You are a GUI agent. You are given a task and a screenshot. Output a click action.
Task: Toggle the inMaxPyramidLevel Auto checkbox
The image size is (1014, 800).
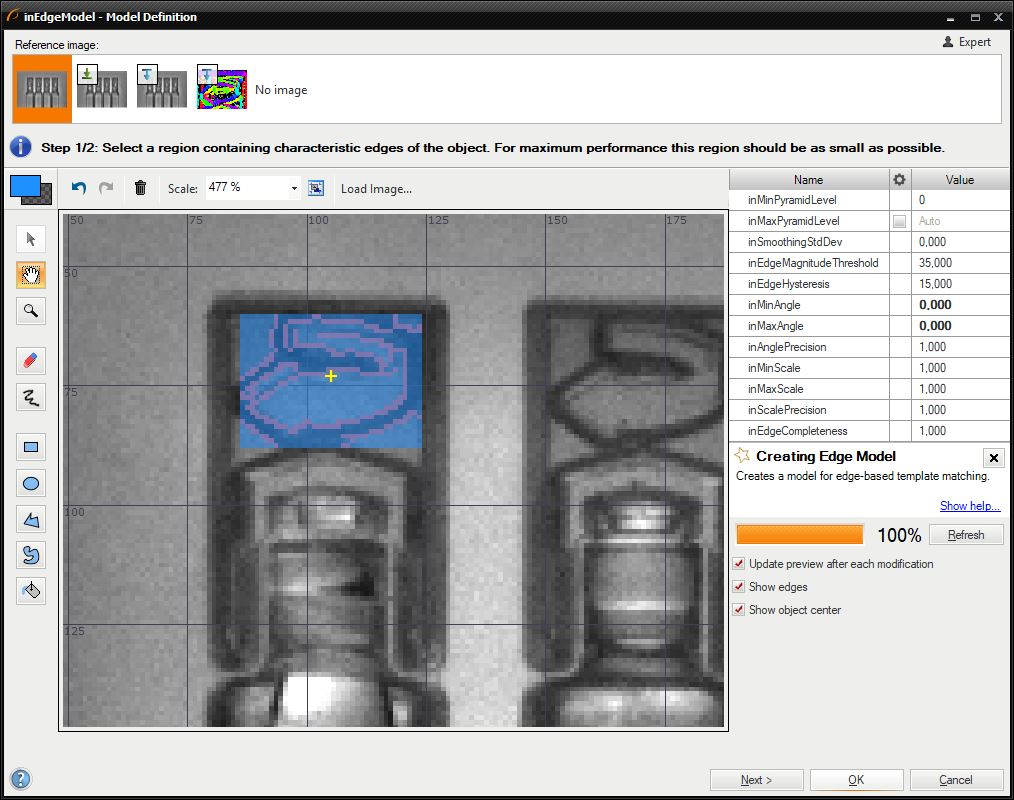[899, 221]
